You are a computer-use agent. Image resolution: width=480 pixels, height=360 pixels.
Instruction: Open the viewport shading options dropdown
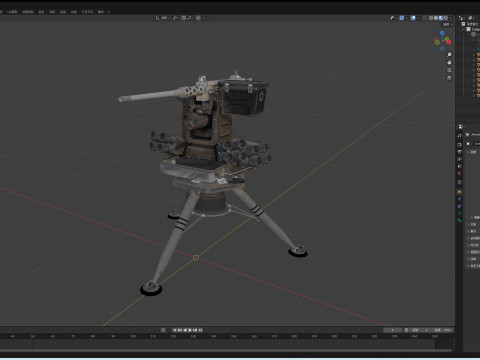coord(450,18)
